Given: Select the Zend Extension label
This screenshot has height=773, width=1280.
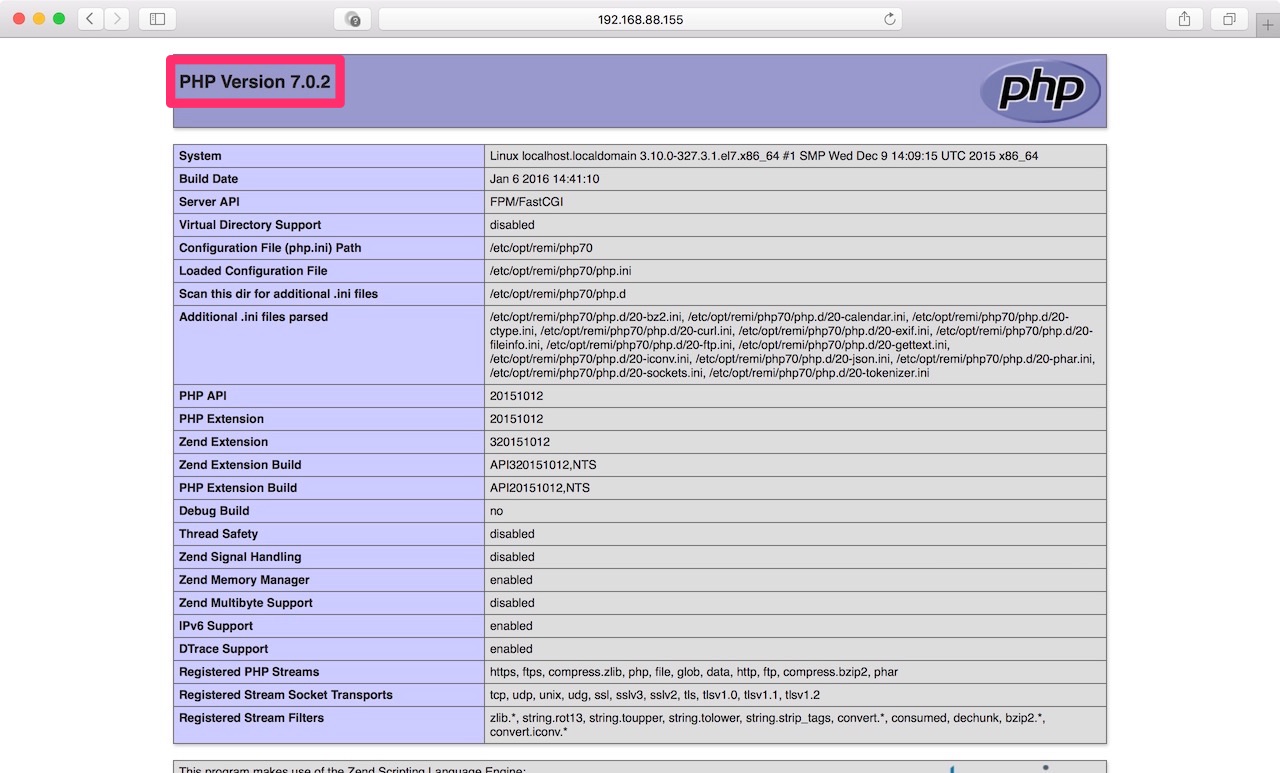Looking at the screenshot, I should (x=223, y=442).
